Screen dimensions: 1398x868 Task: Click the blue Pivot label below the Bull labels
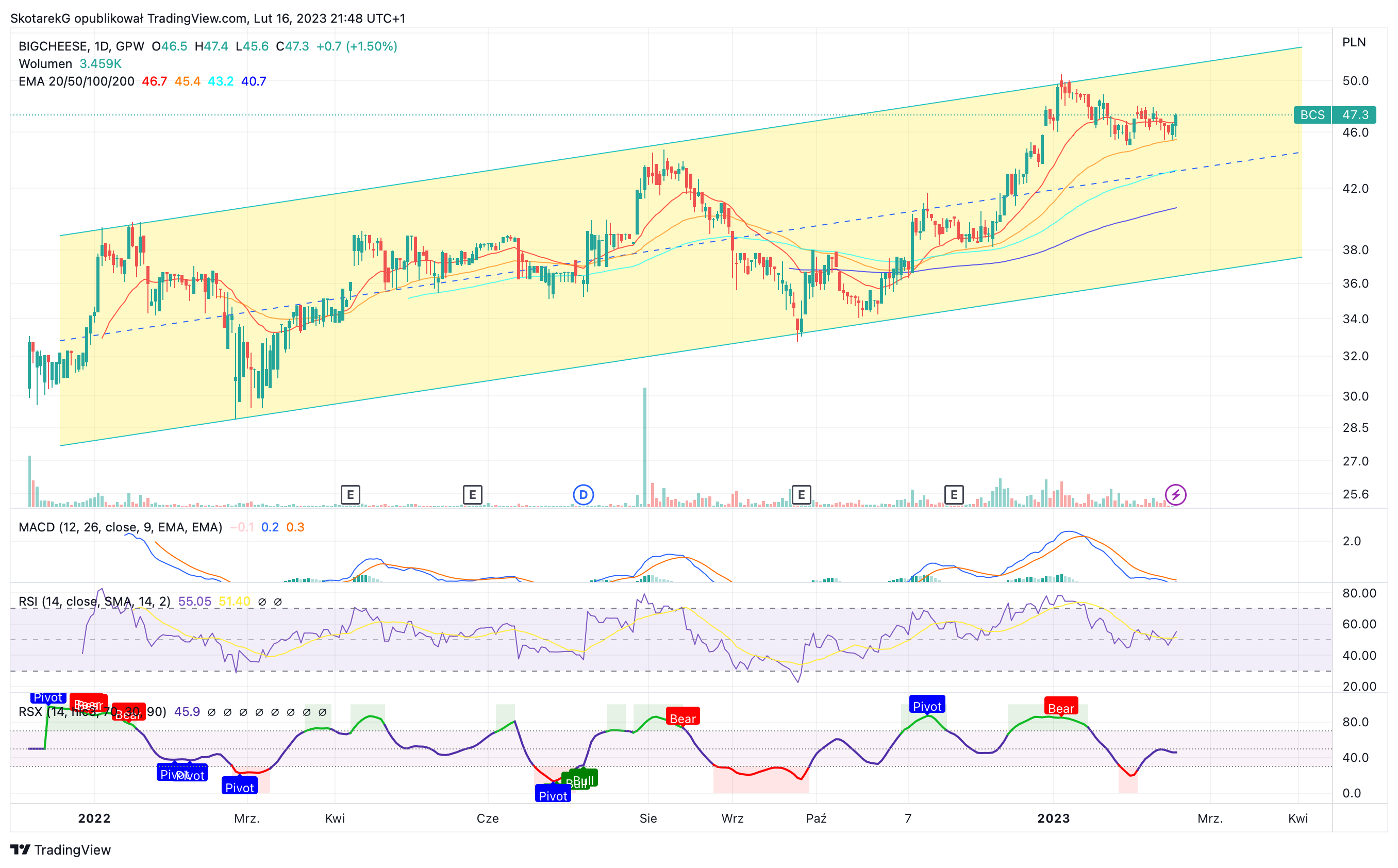[553, 795]
